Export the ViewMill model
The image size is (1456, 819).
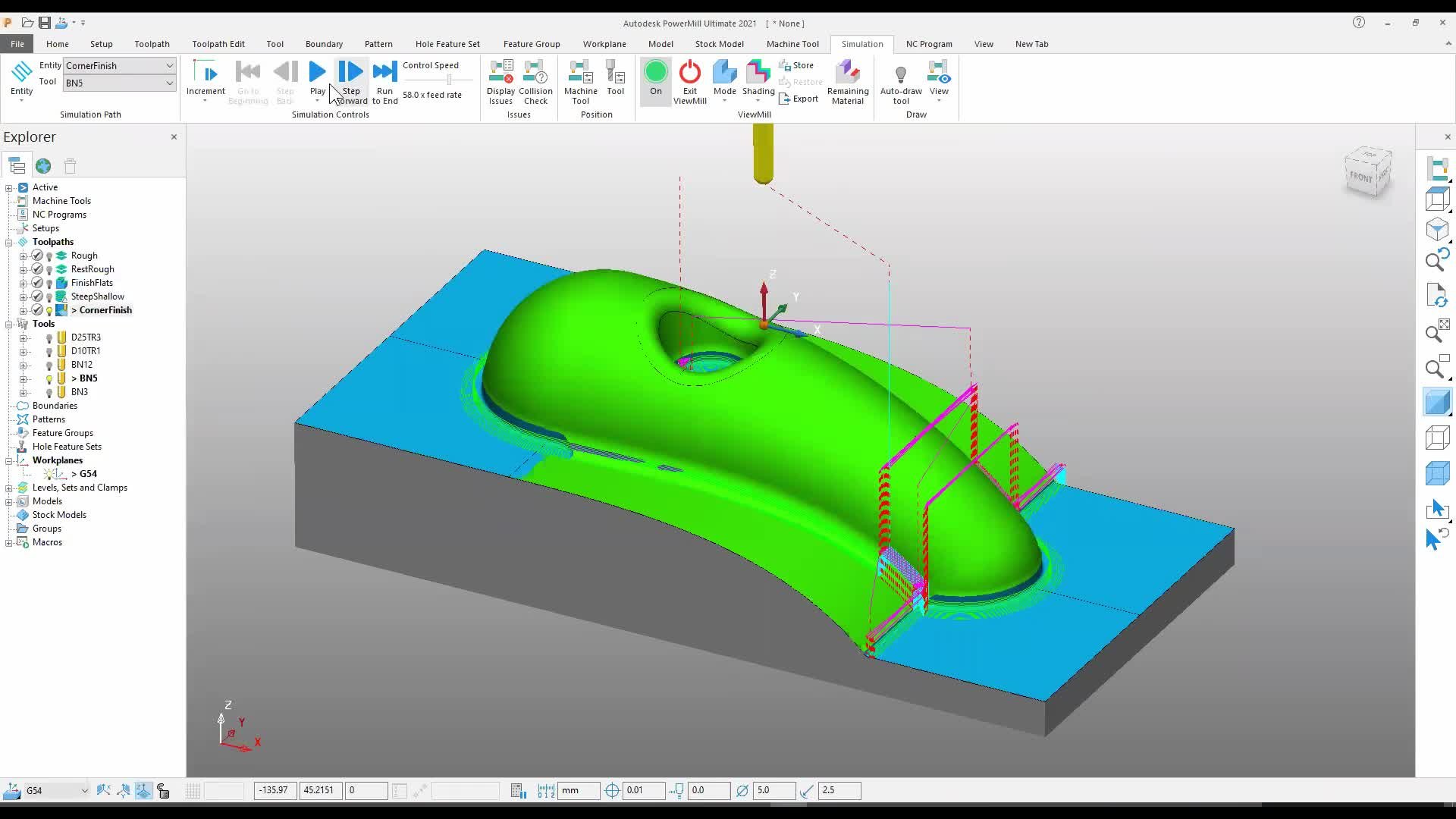point(799,99)
